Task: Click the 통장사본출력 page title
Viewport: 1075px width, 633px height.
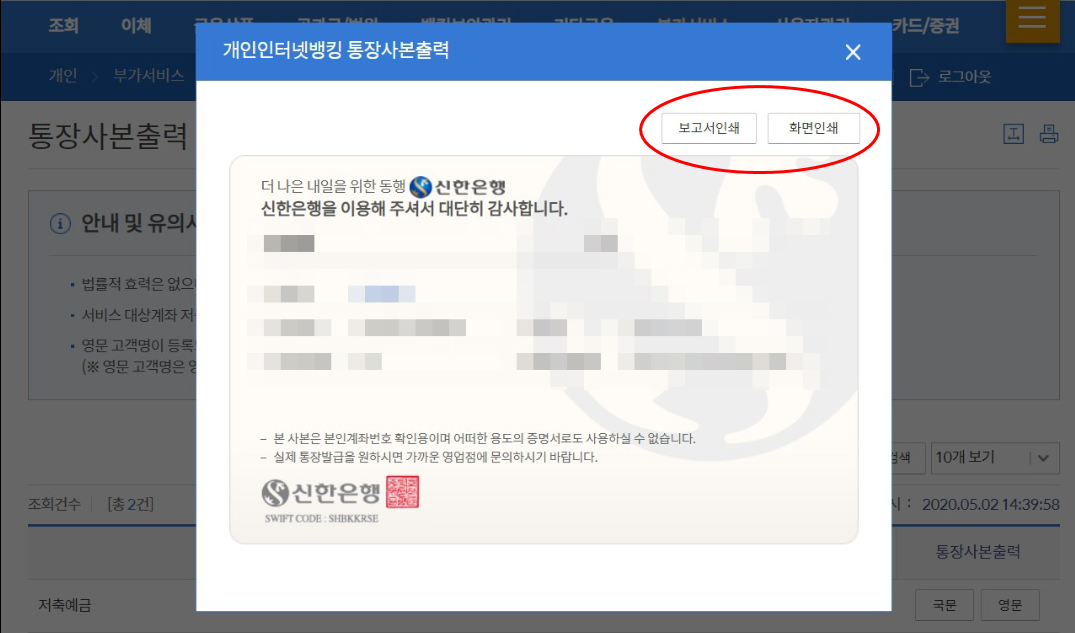Action: (108, 136)
